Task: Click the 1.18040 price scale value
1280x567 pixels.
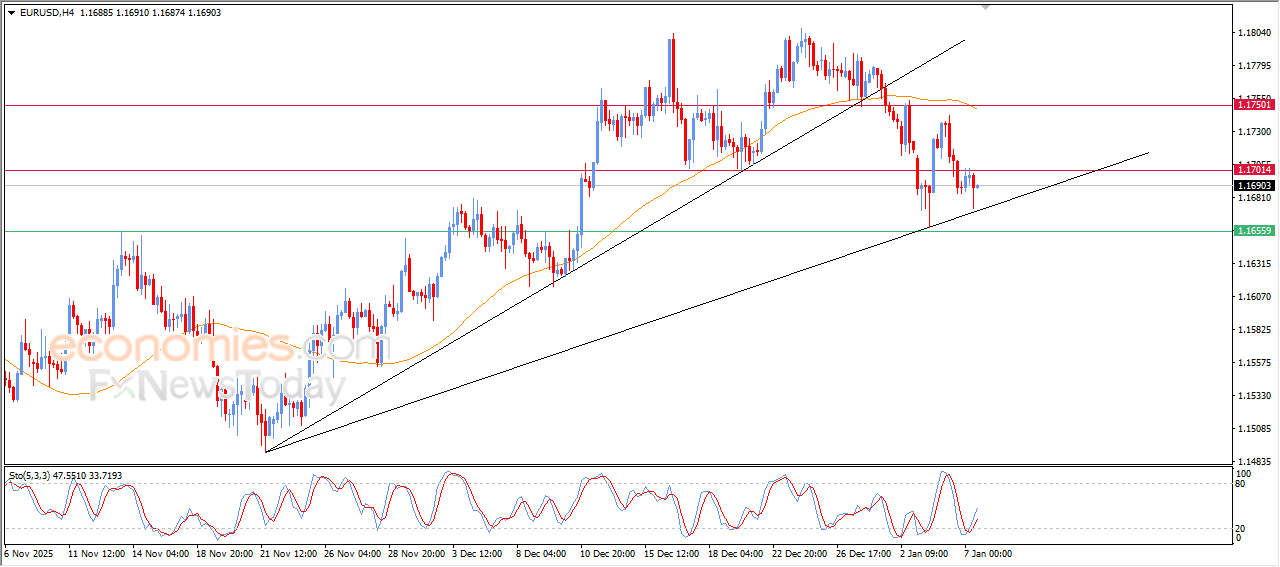Action: pyautogui.click(x=1254, y=33)
